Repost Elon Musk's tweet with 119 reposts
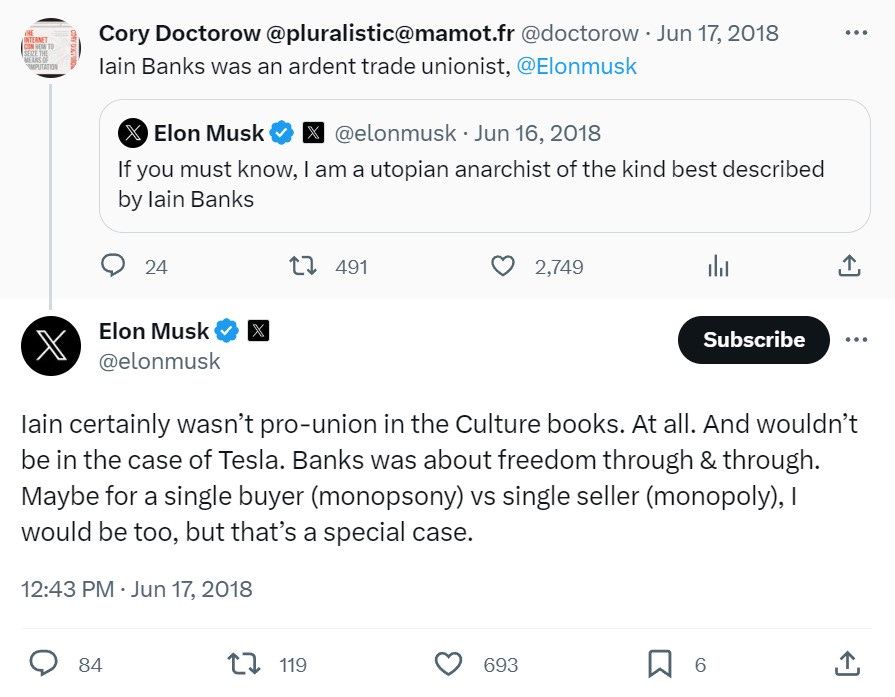Image resolution: width=895 pixels, height=697 pixels. coord(244,664)
